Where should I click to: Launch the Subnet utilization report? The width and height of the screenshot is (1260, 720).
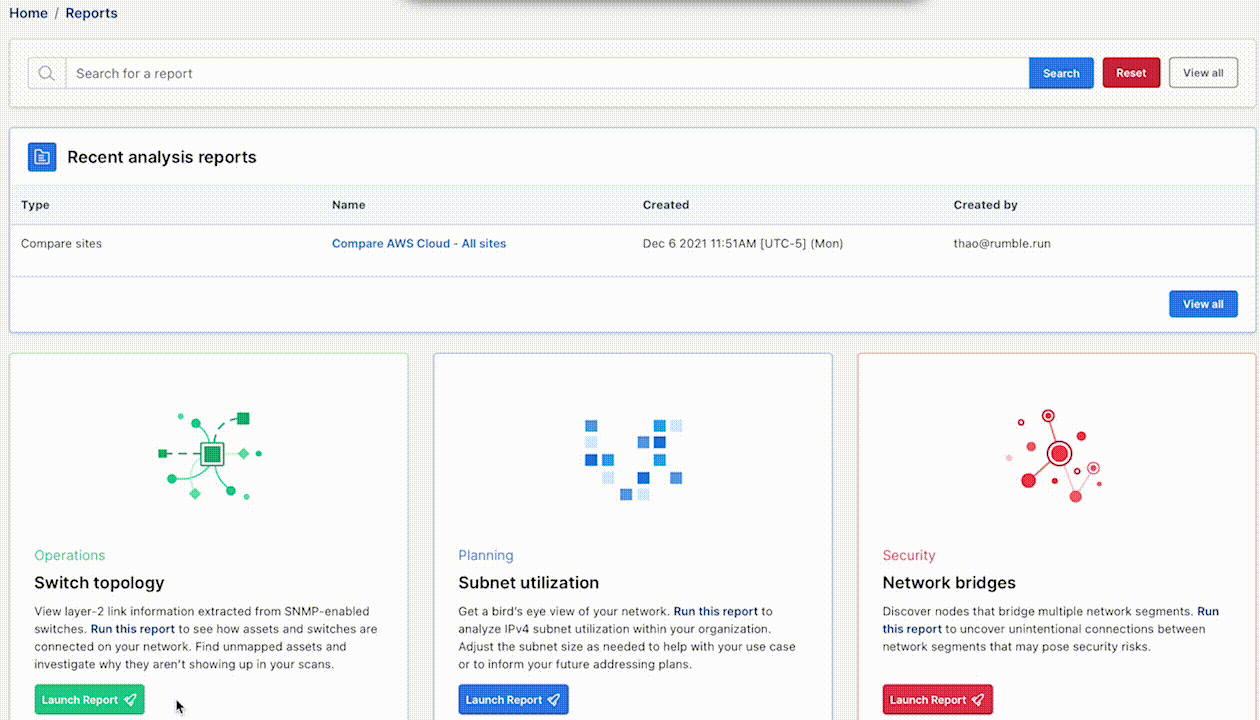[x=513, y=700]
